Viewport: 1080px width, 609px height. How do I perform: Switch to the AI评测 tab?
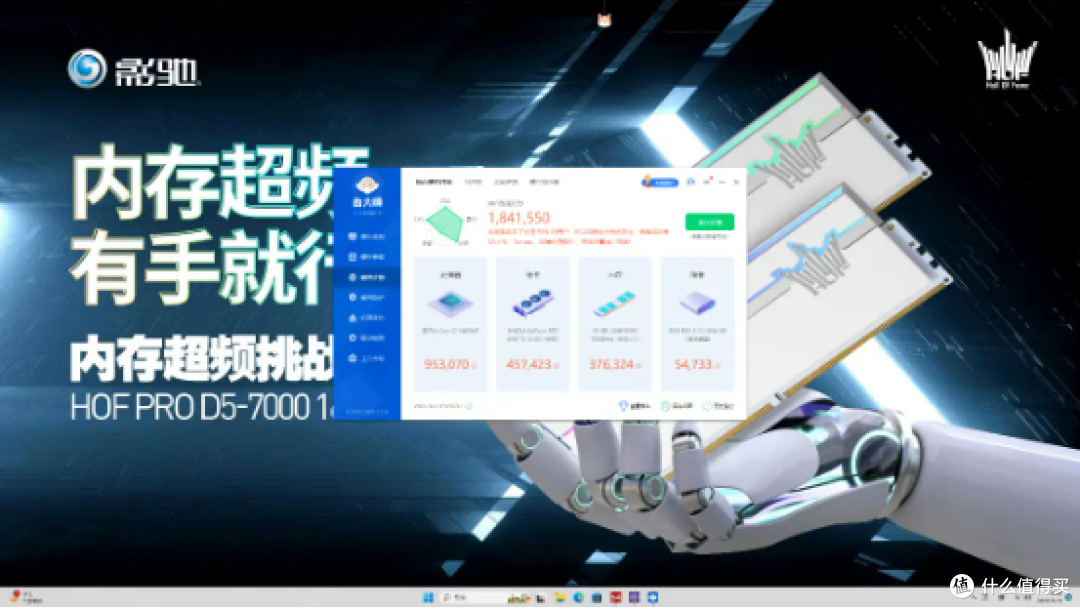[473, 182]
